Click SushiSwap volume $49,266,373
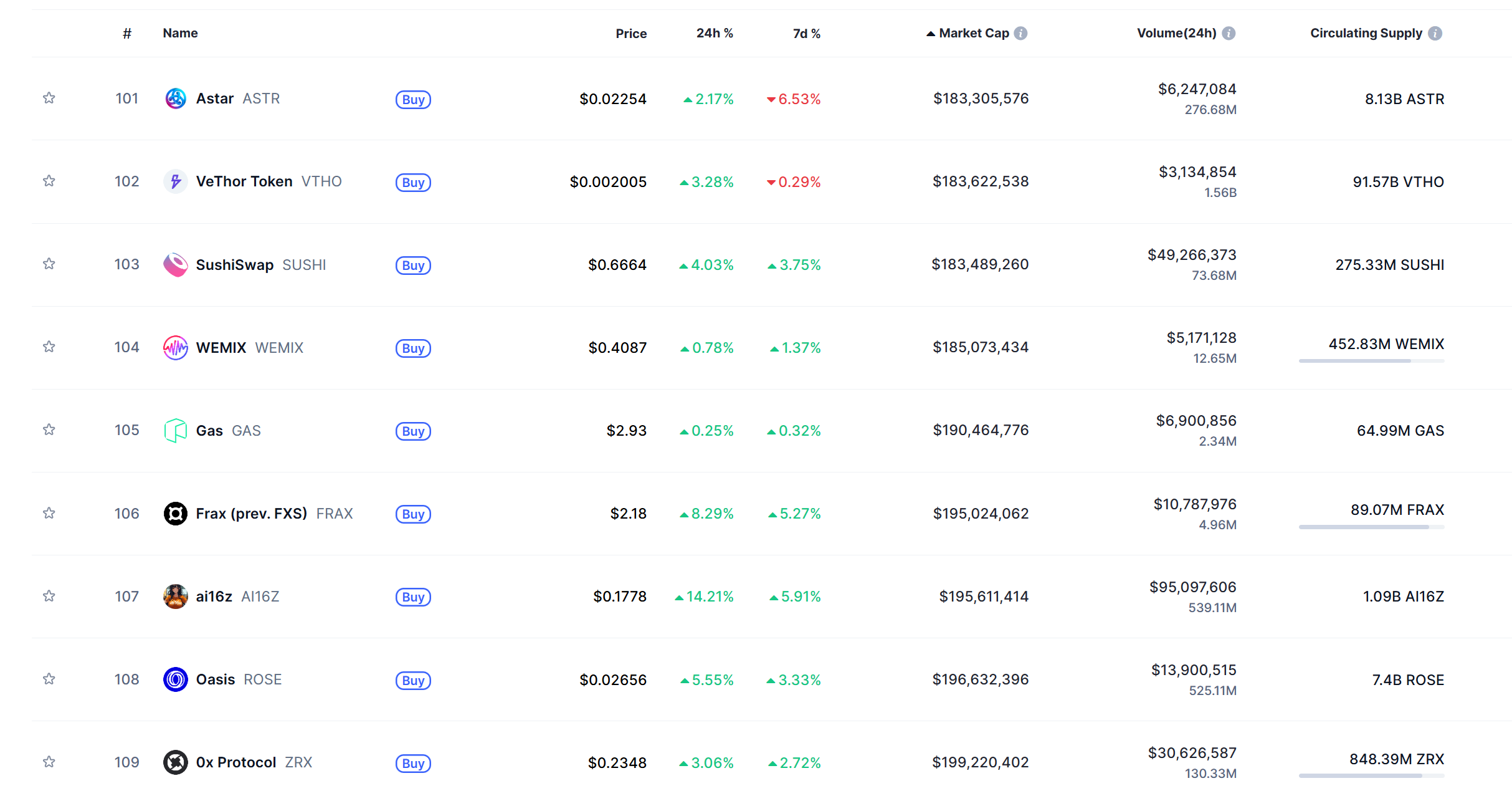1512x801 pixels. [1192, 255]
